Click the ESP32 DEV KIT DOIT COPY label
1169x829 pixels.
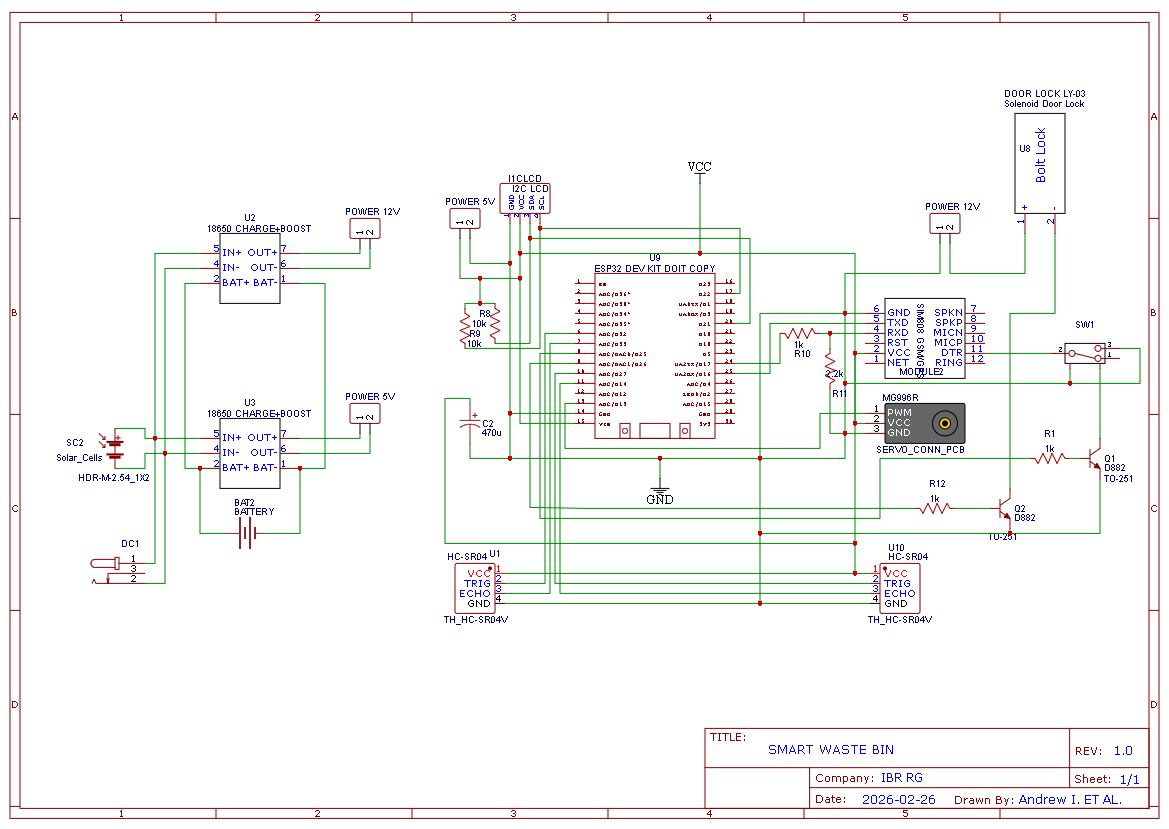click(x=655, y=268)
